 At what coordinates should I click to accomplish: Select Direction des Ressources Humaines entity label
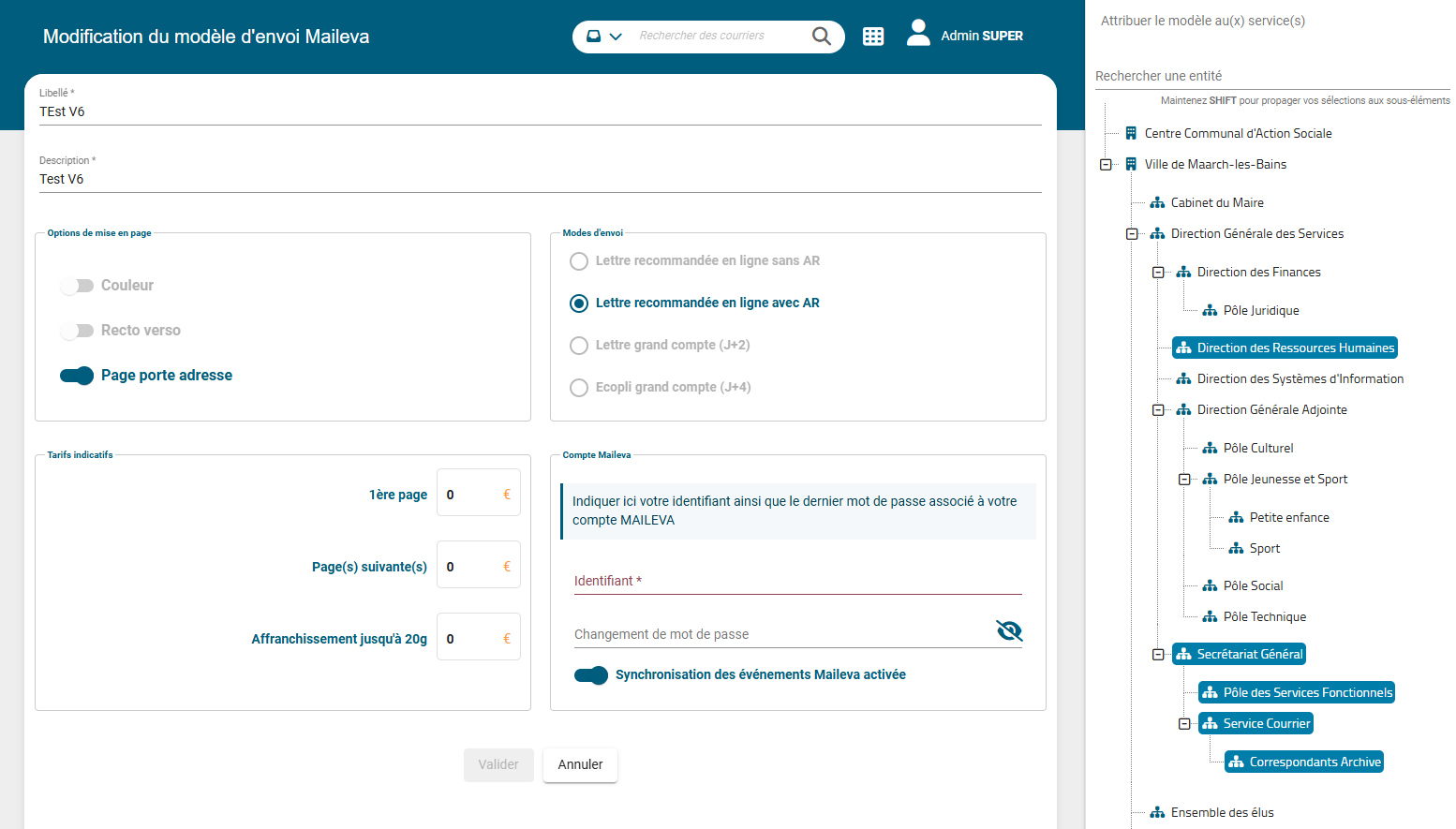pos(1296,348)
